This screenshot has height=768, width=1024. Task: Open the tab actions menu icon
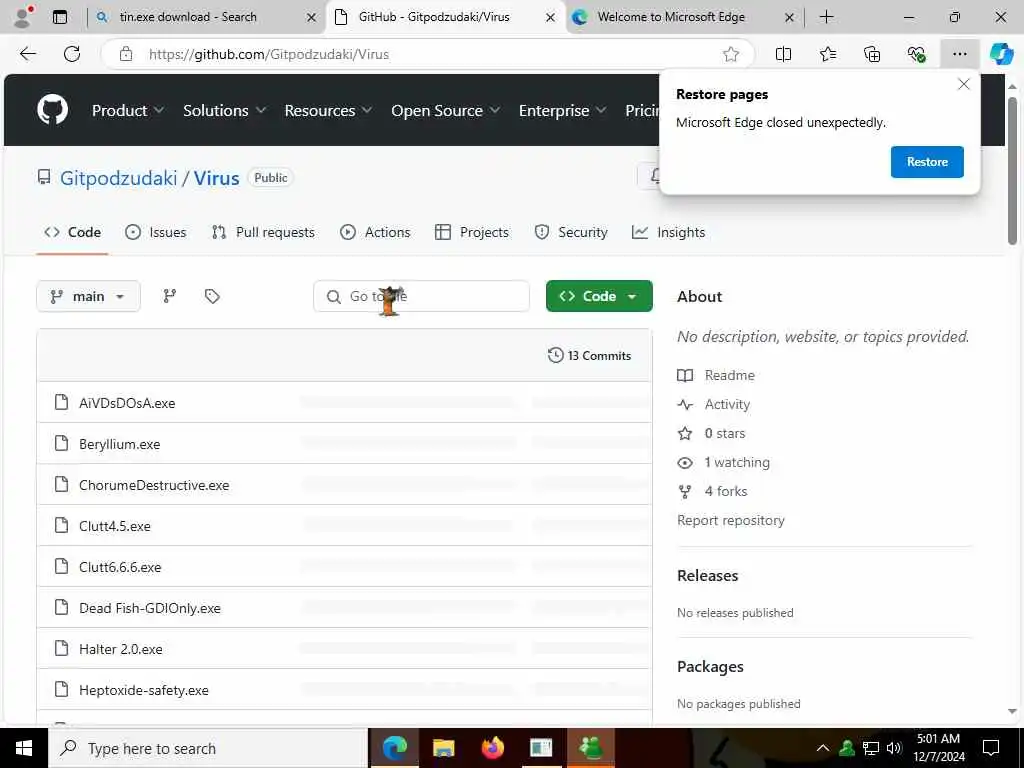click(60, 17)
